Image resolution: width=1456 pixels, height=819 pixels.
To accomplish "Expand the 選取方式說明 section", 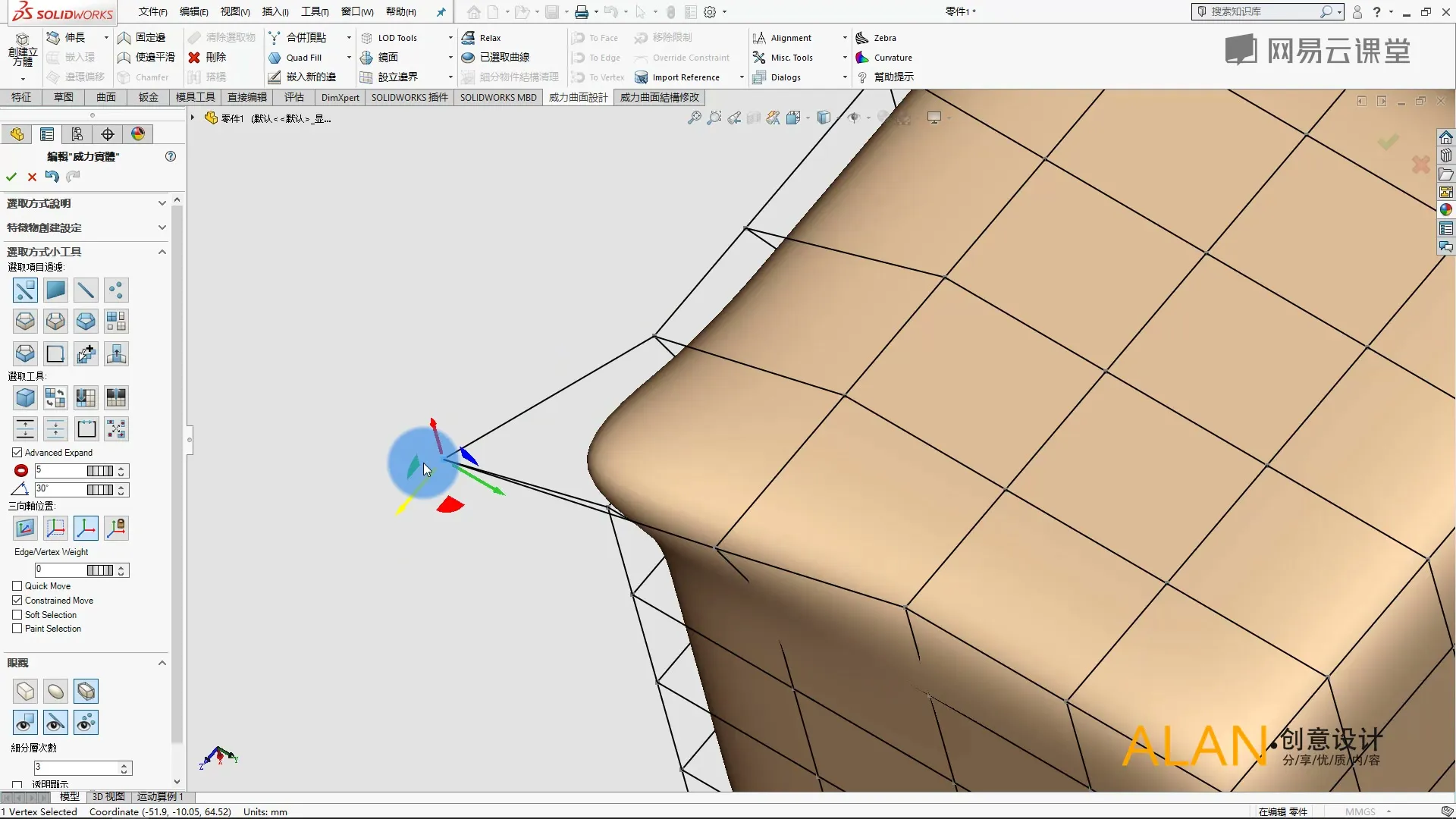I will pos(162,203).
